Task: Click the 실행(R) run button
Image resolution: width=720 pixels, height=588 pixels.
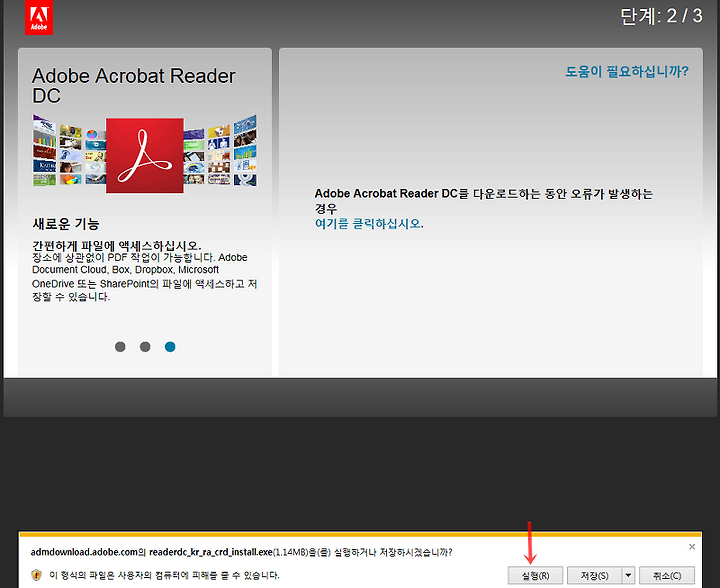Action: [x=535, y=575]
